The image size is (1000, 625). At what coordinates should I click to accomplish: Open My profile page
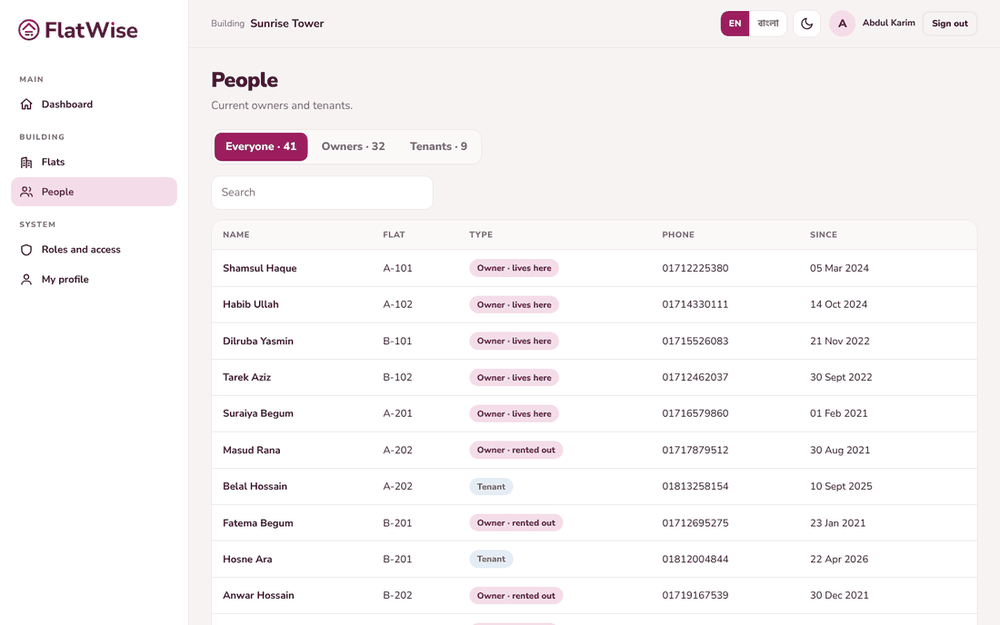(x=94, y=279)
